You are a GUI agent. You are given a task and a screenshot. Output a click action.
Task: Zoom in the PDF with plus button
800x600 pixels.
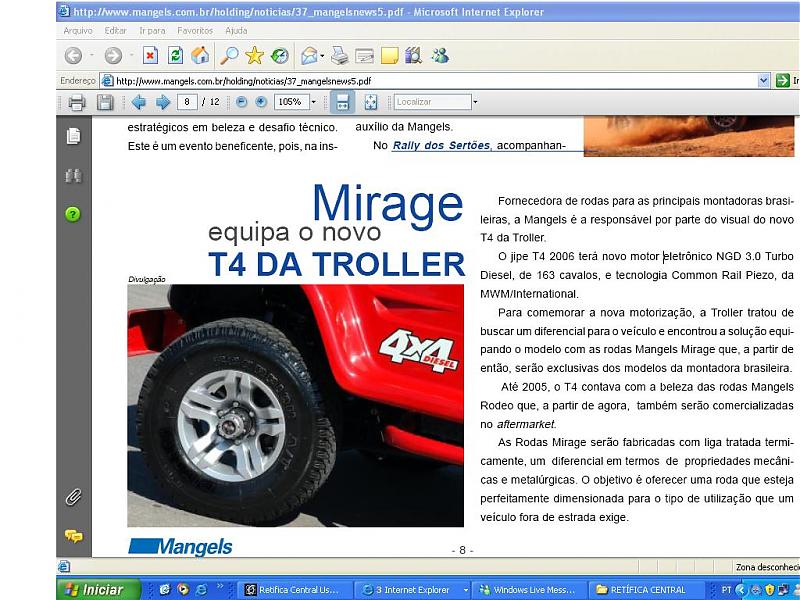(x=261, y=102)
